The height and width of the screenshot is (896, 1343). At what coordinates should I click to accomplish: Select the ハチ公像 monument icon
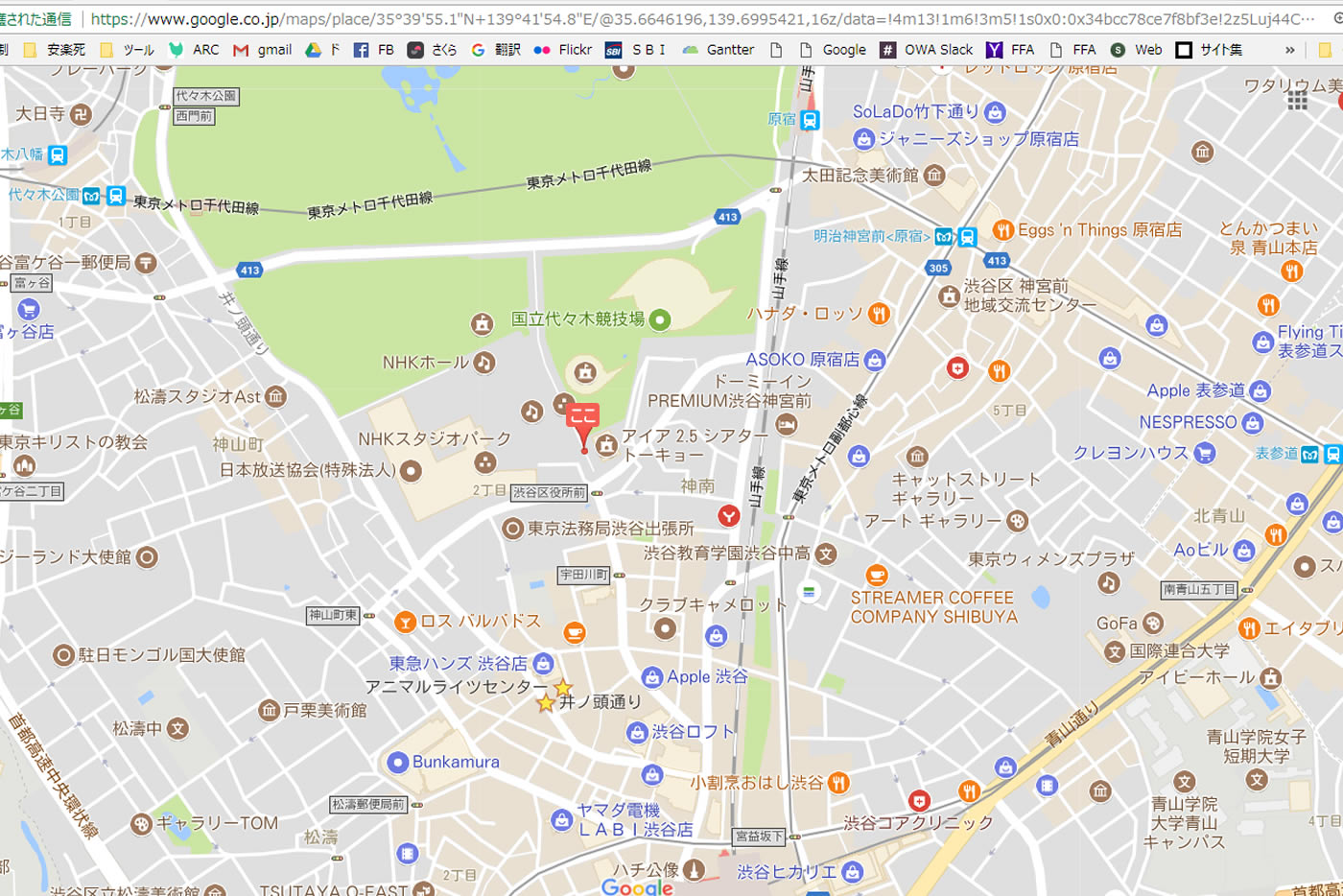coord(694,869)
